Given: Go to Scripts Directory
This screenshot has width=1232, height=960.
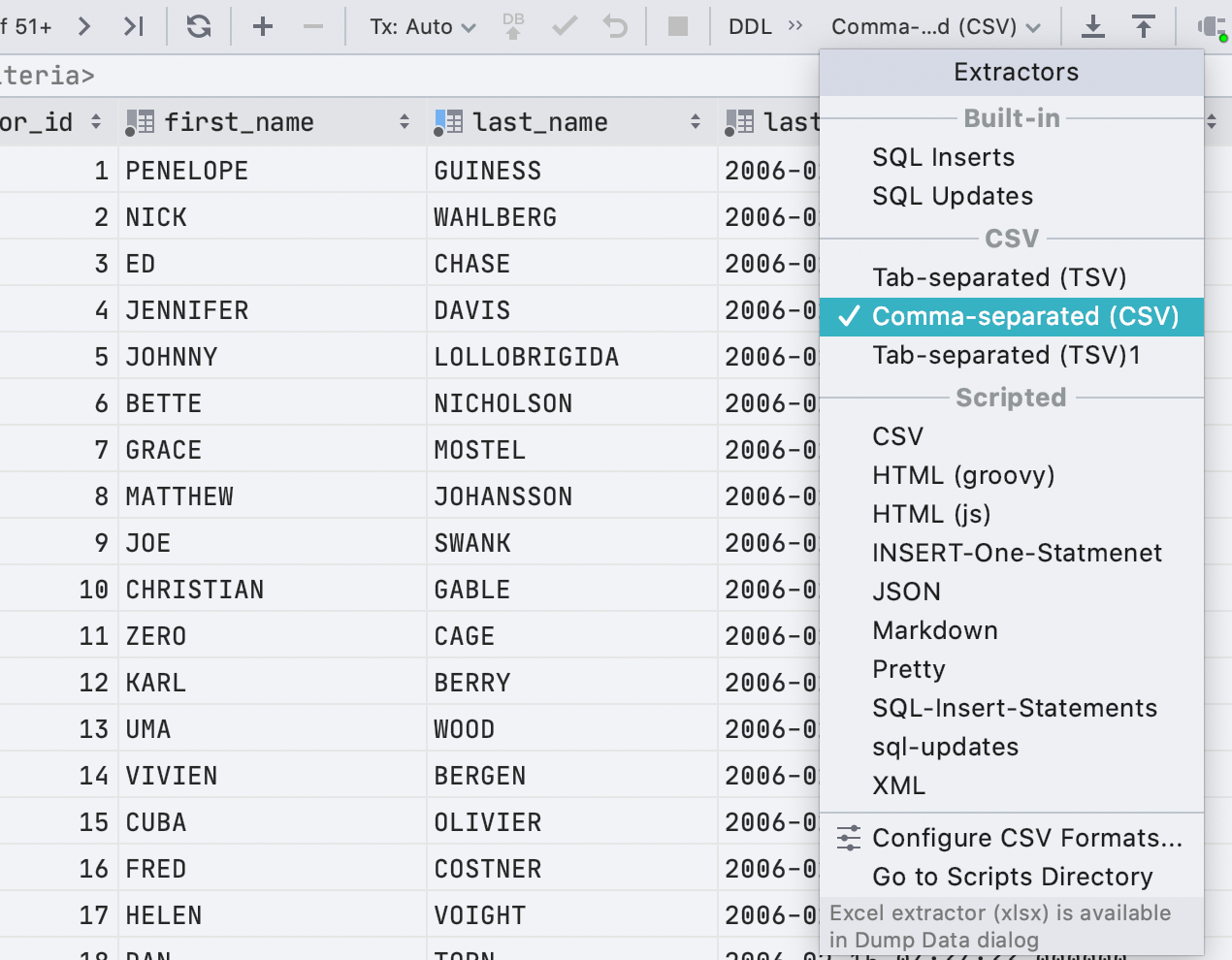Looking at the screenshot, I should pyautogui.click(x=1012, y=877).
